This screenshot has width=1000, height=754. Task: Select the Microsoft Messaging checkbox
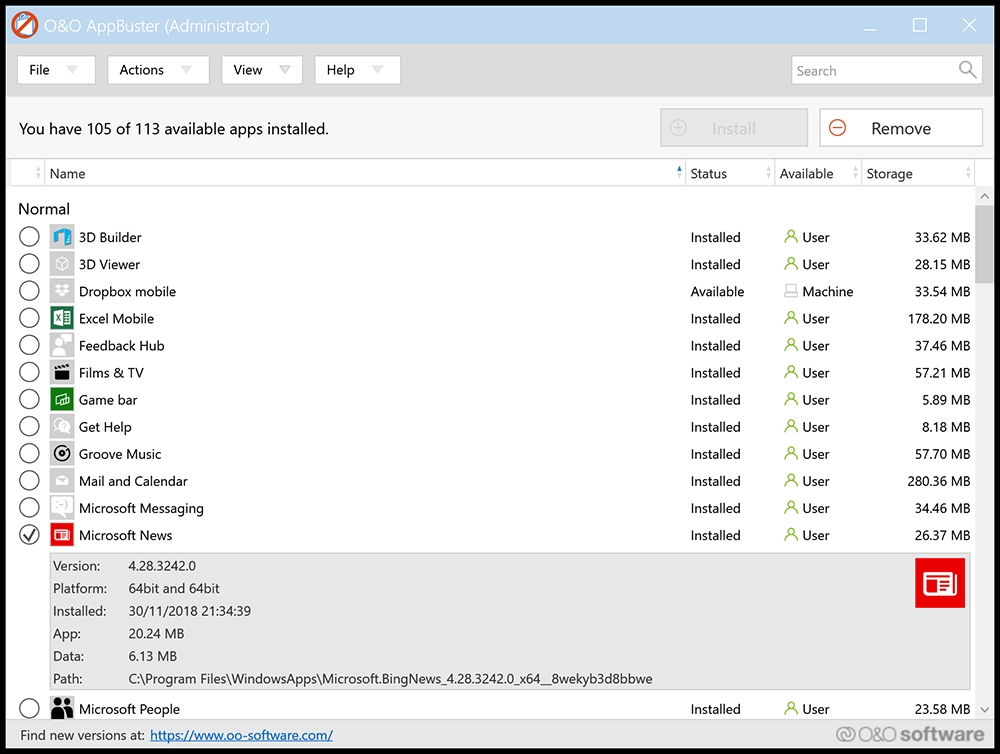pyautogui.click(x=29, y=508)
